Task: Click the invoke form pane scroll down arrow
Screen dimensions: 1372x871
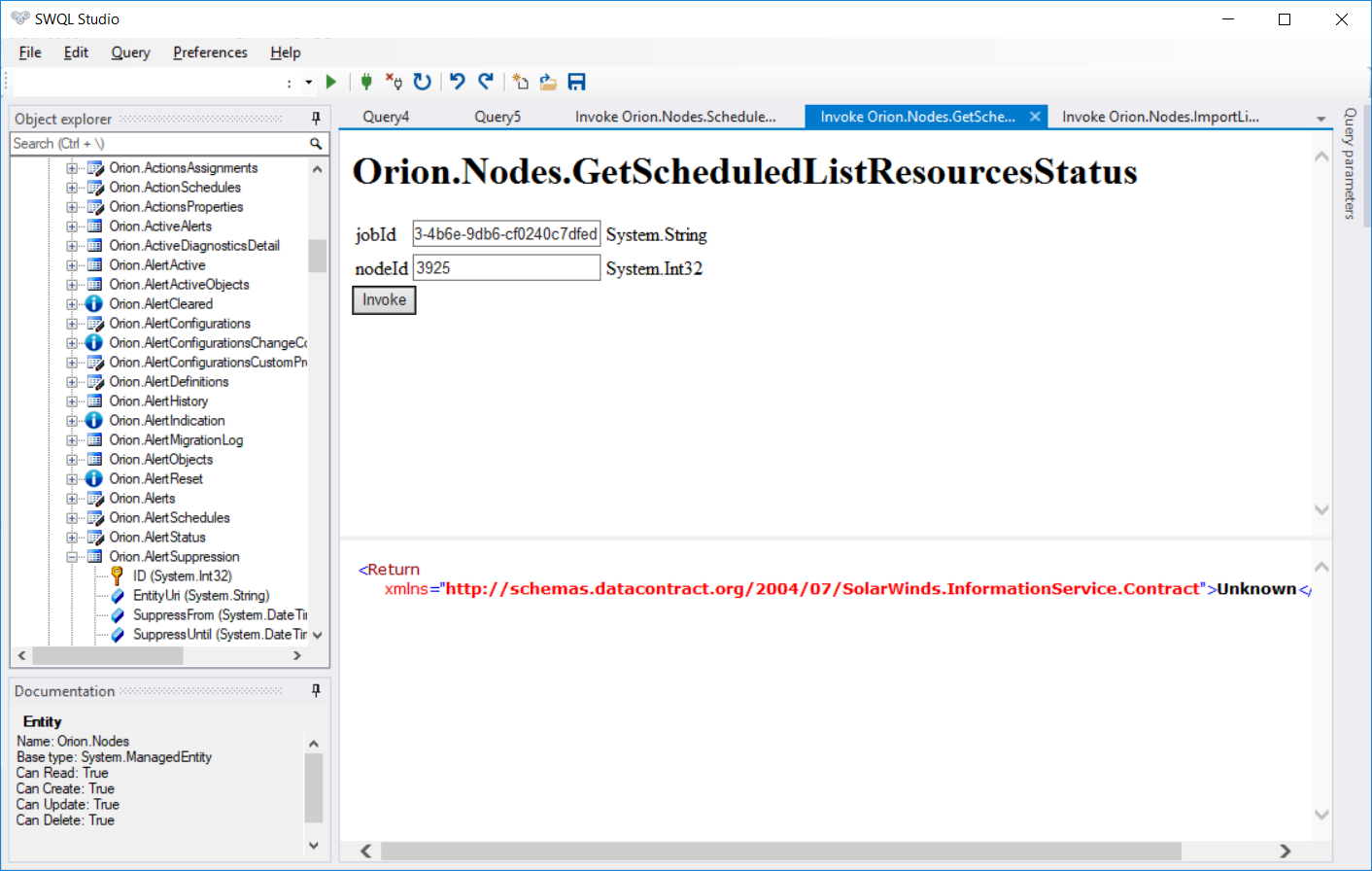Action: [x=1321, y=509]
